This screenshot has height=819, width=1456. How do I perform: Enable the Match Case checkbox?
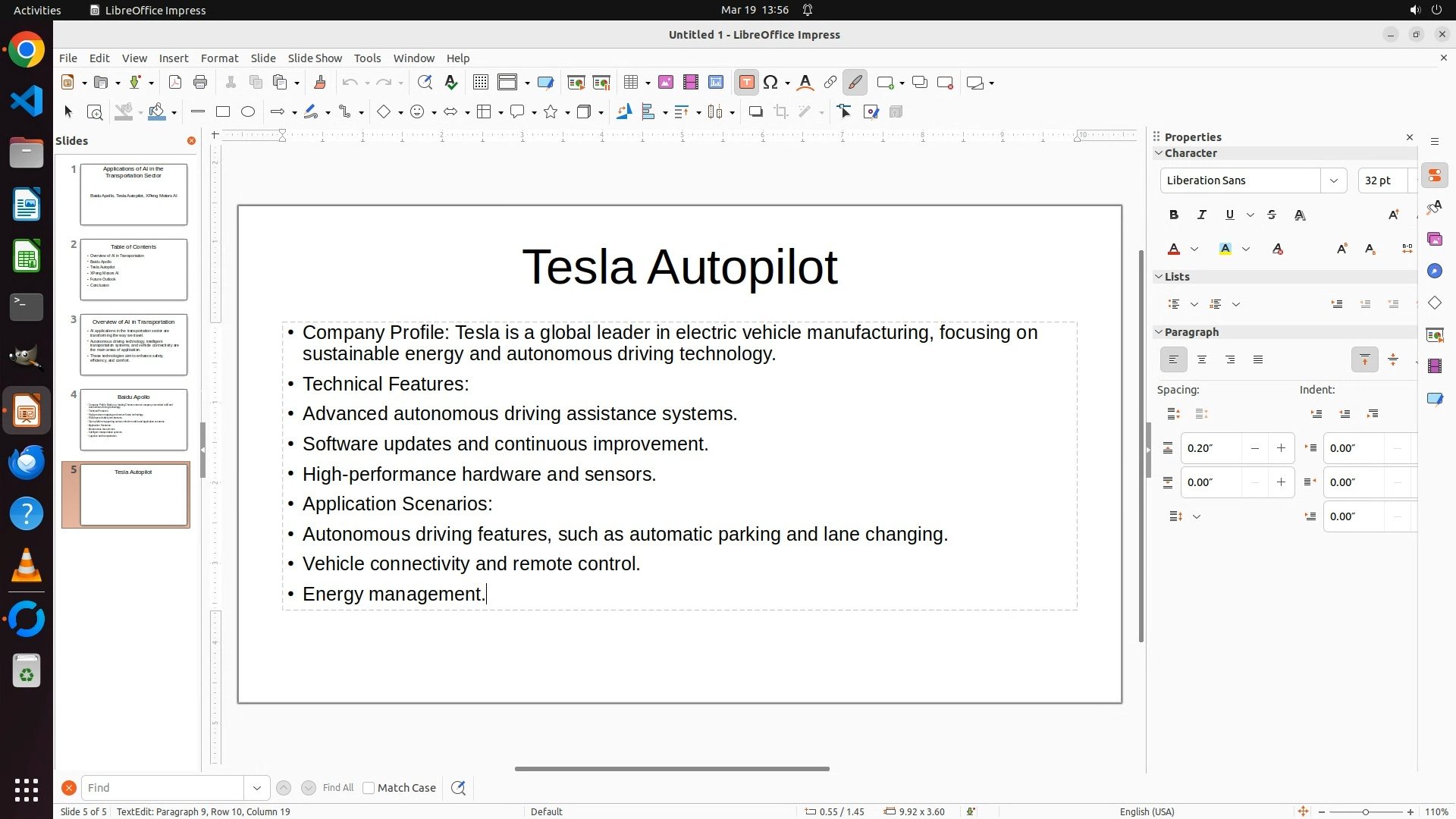click(369, 788)
